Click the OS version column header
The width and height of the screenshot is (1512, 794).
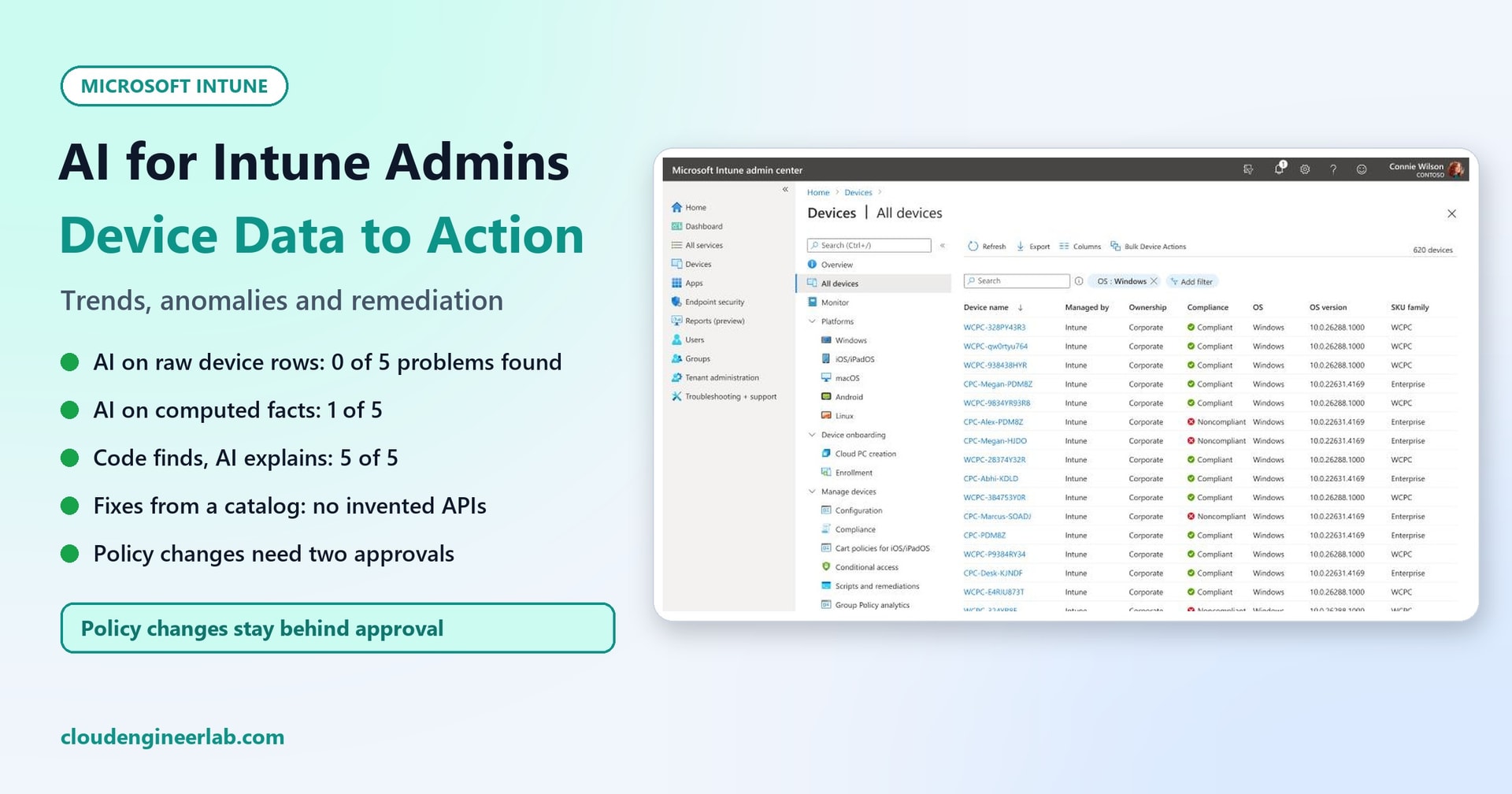pyautogui.click(x=1328, y=307)
